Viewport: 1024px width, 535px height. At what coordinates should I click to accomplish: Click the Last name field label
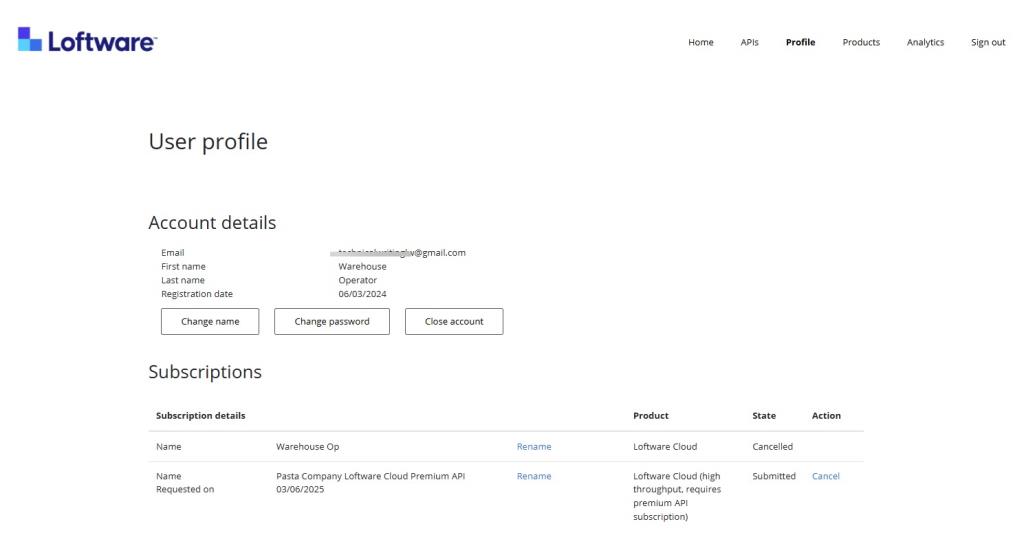(x=183, y=280)
